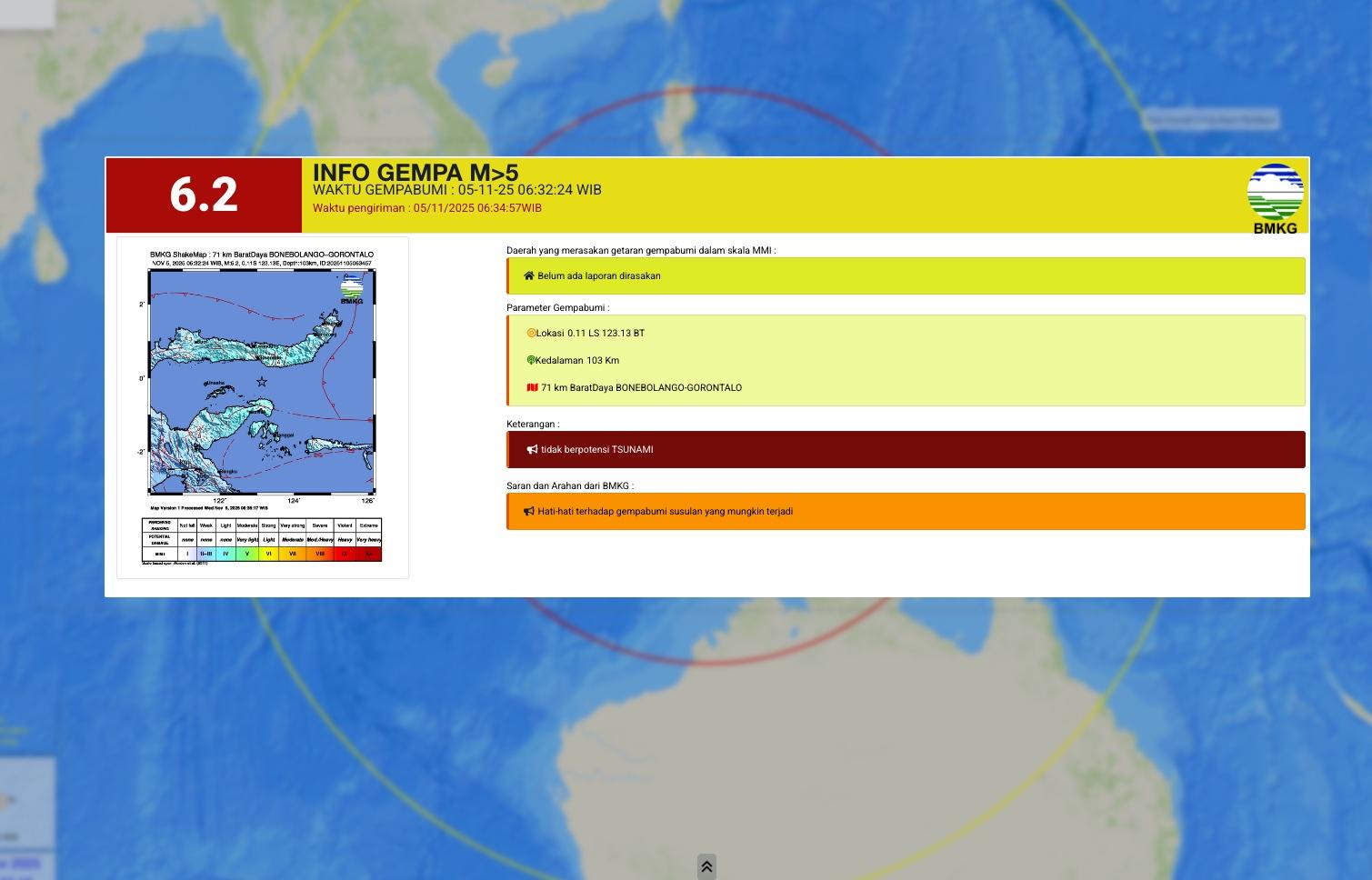Click the megaphone icon in the BMKG advice banner
The image size is (1372, 880).
[529, 511]
